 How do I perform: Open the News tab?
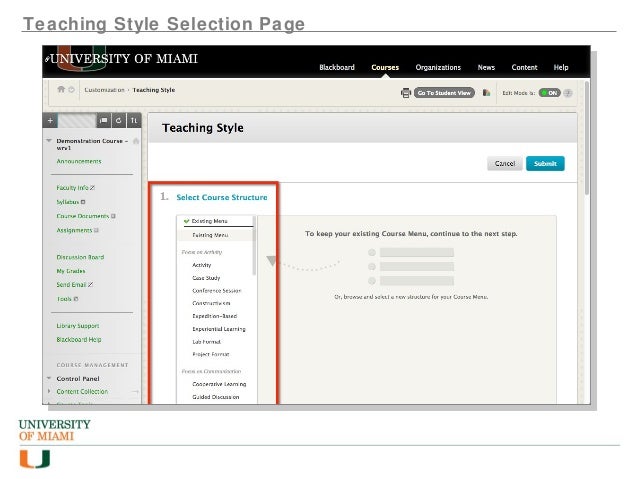(486, 68)
